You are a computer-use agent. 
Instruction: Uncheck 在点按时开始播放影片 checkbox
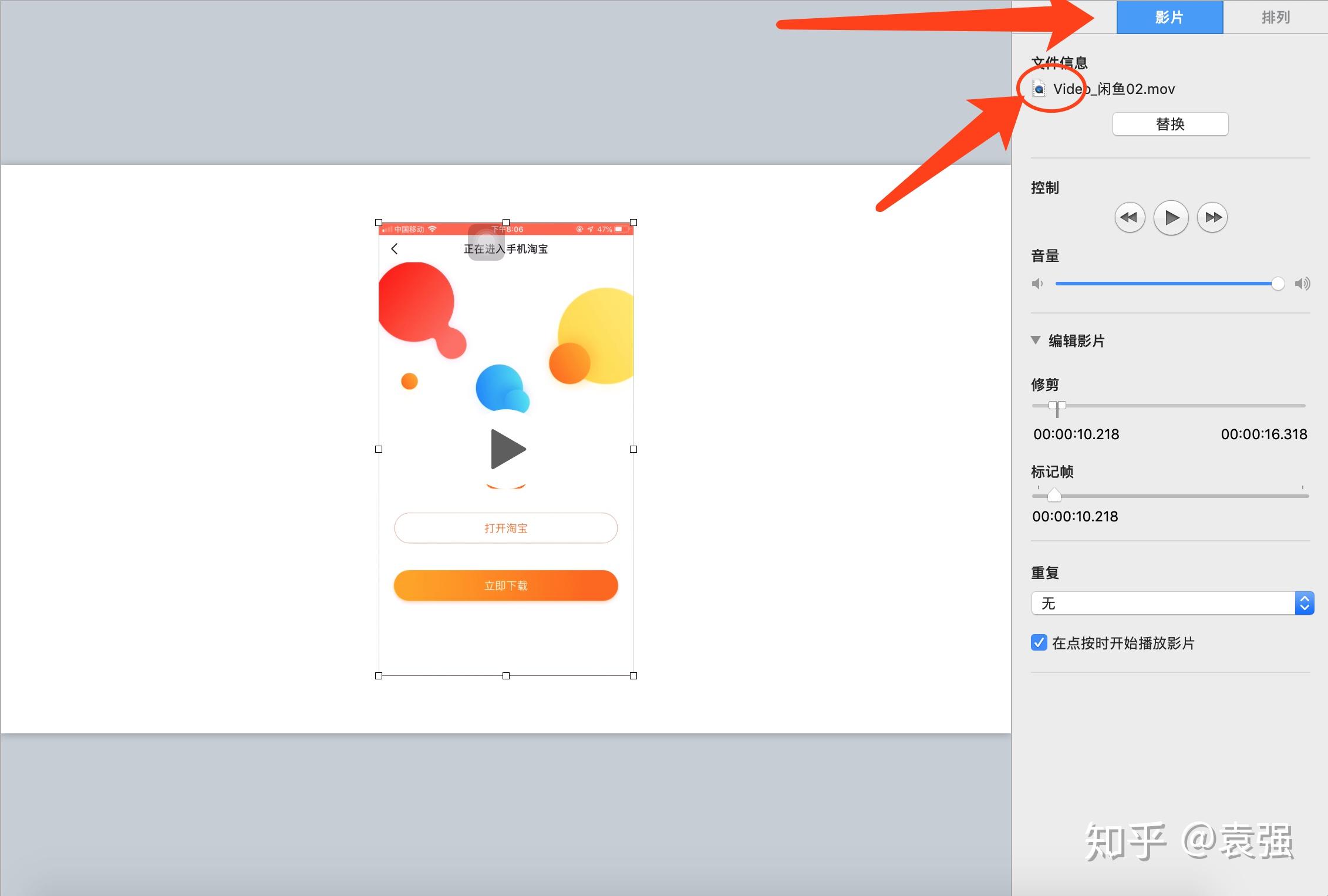point(1039,642)
